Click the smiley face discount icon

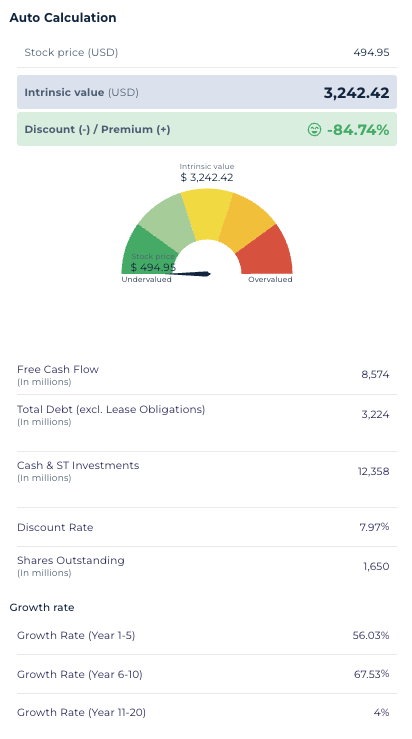pyautogui.click(x=314, y=129)
